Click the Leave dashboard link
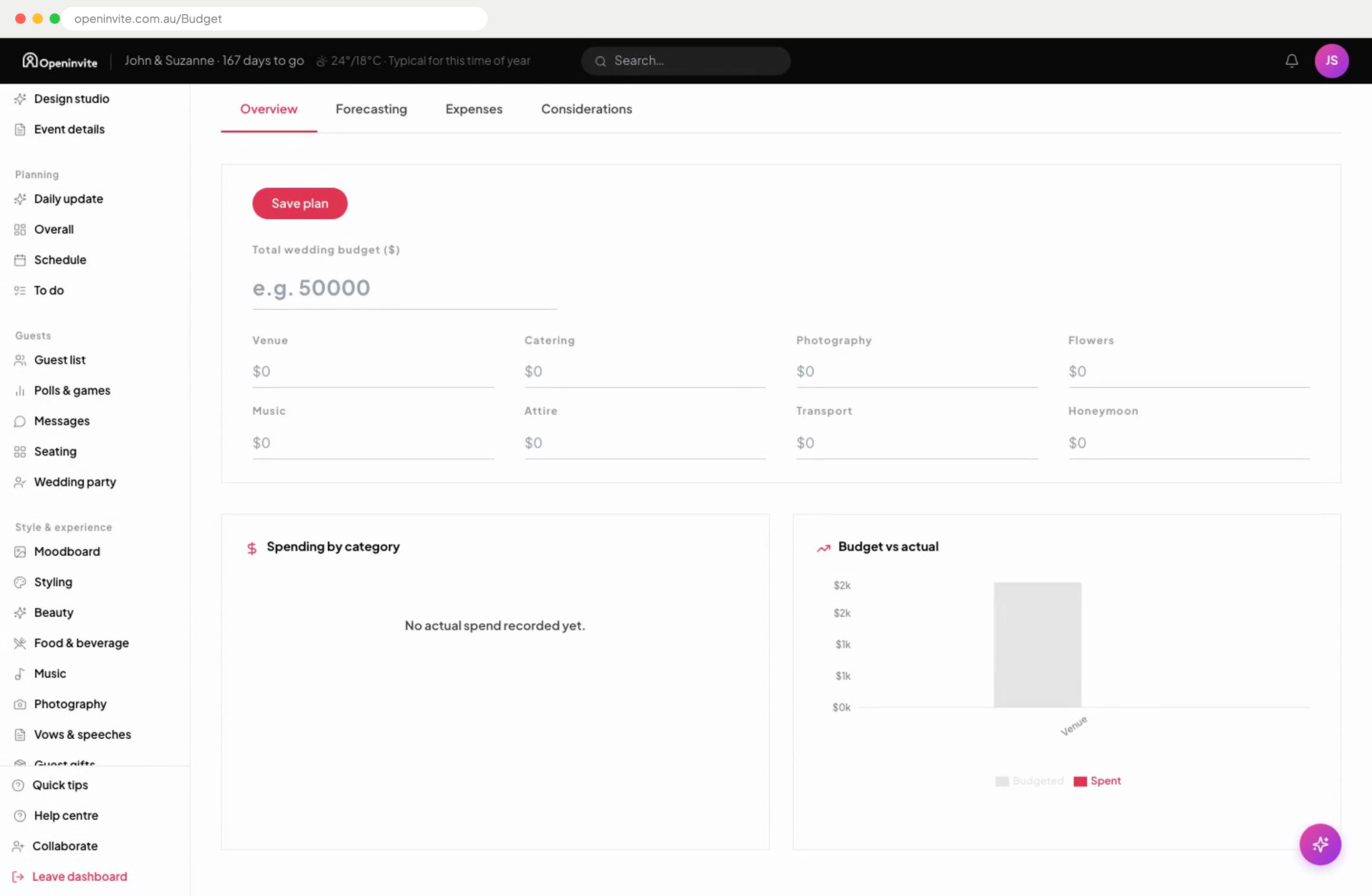The height and width of the screenshot is (896, 1372). (80, 877)
